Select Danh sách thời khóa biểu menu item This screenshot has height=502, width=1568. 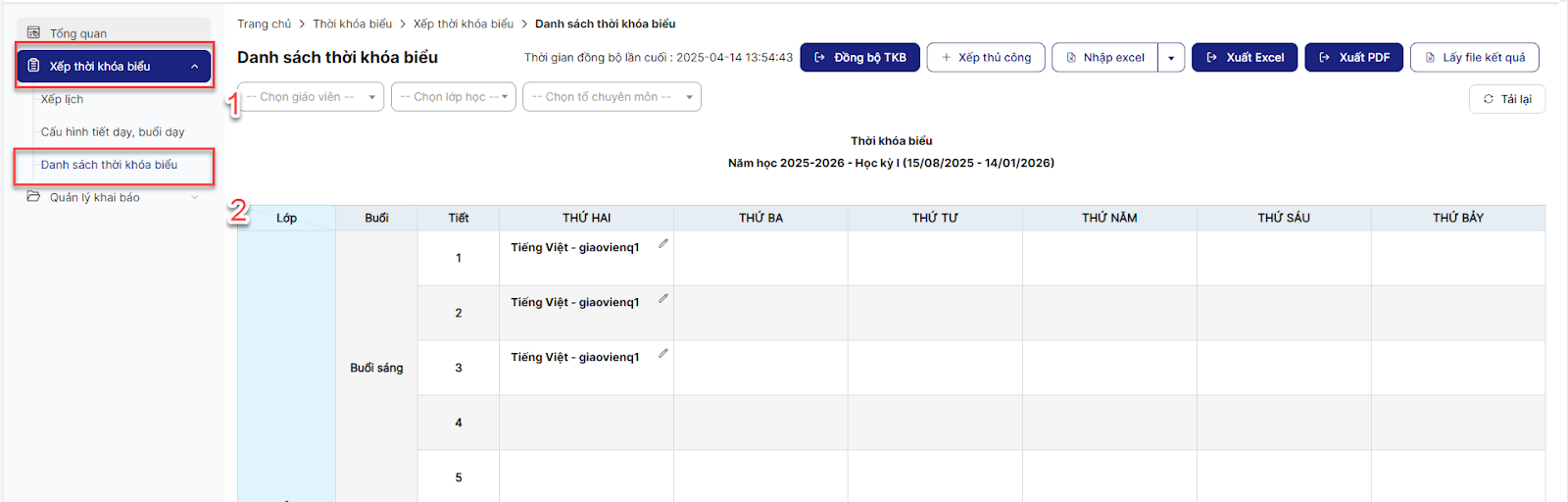(x=109, y=165)
